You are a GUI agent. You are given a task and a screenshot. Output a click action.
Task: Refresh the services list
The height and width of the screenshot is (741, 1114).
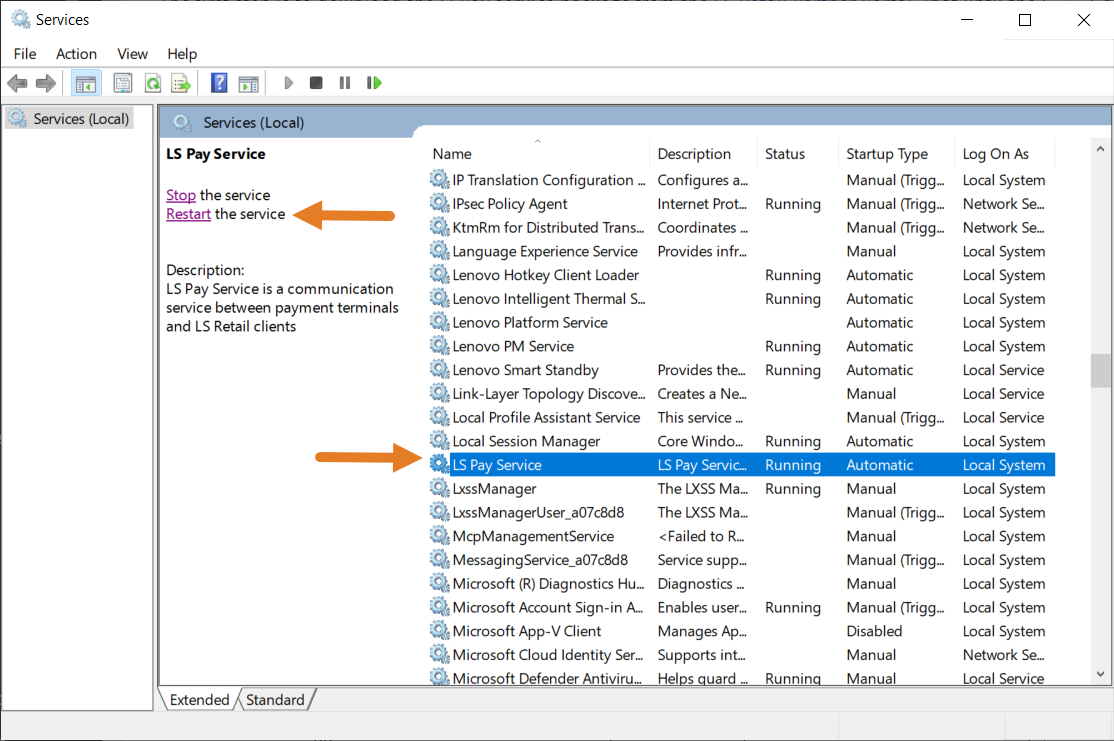point(152,82)
